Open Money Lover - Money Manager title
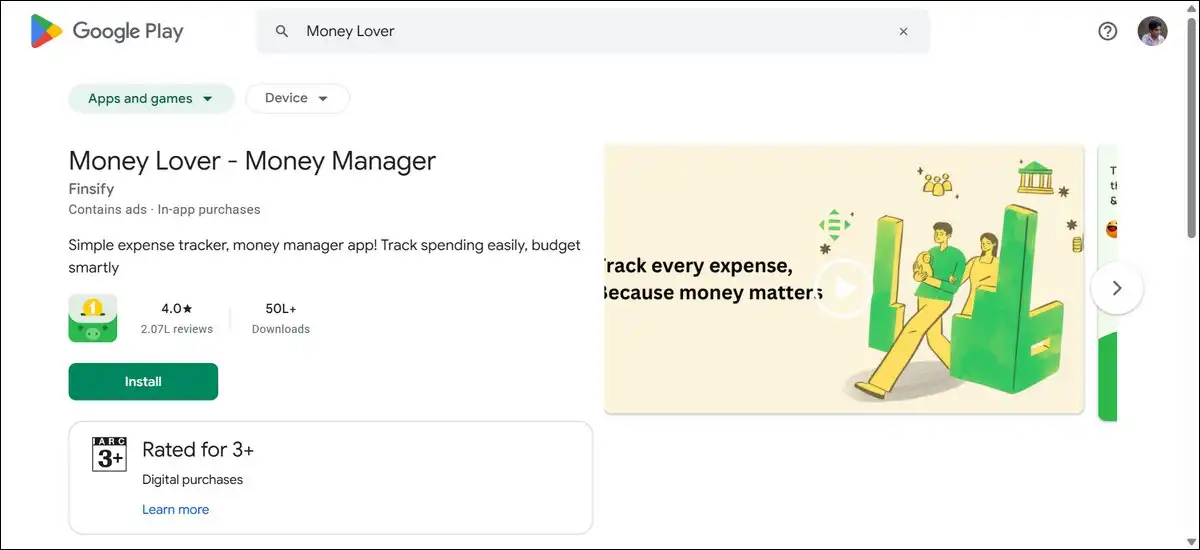Image resolution: width=1200 pixels, height=550 pixels. [x=252, y=161]
